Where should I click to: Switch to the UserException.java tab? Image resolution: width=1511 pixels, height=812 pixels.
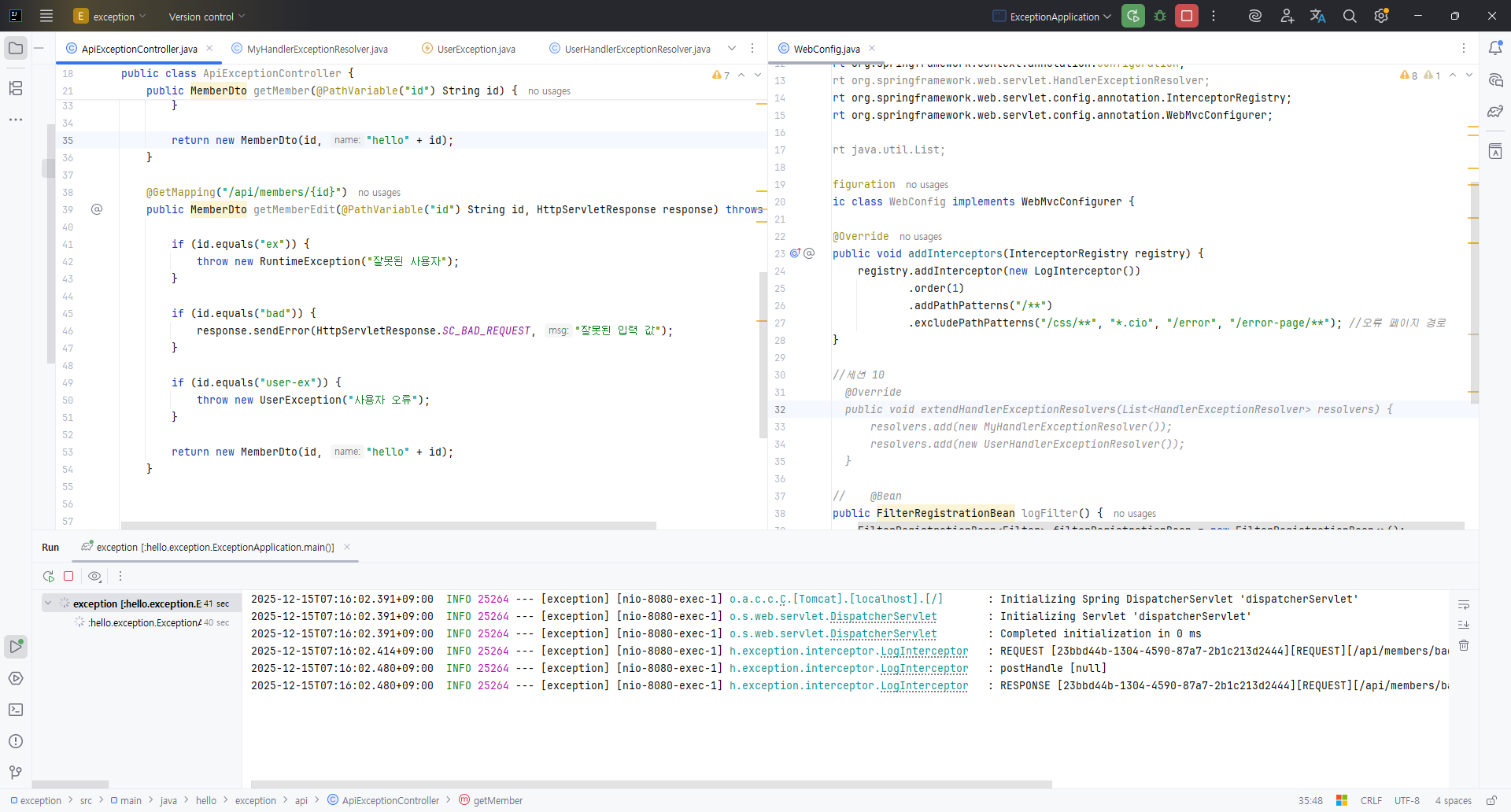[475, 49]
